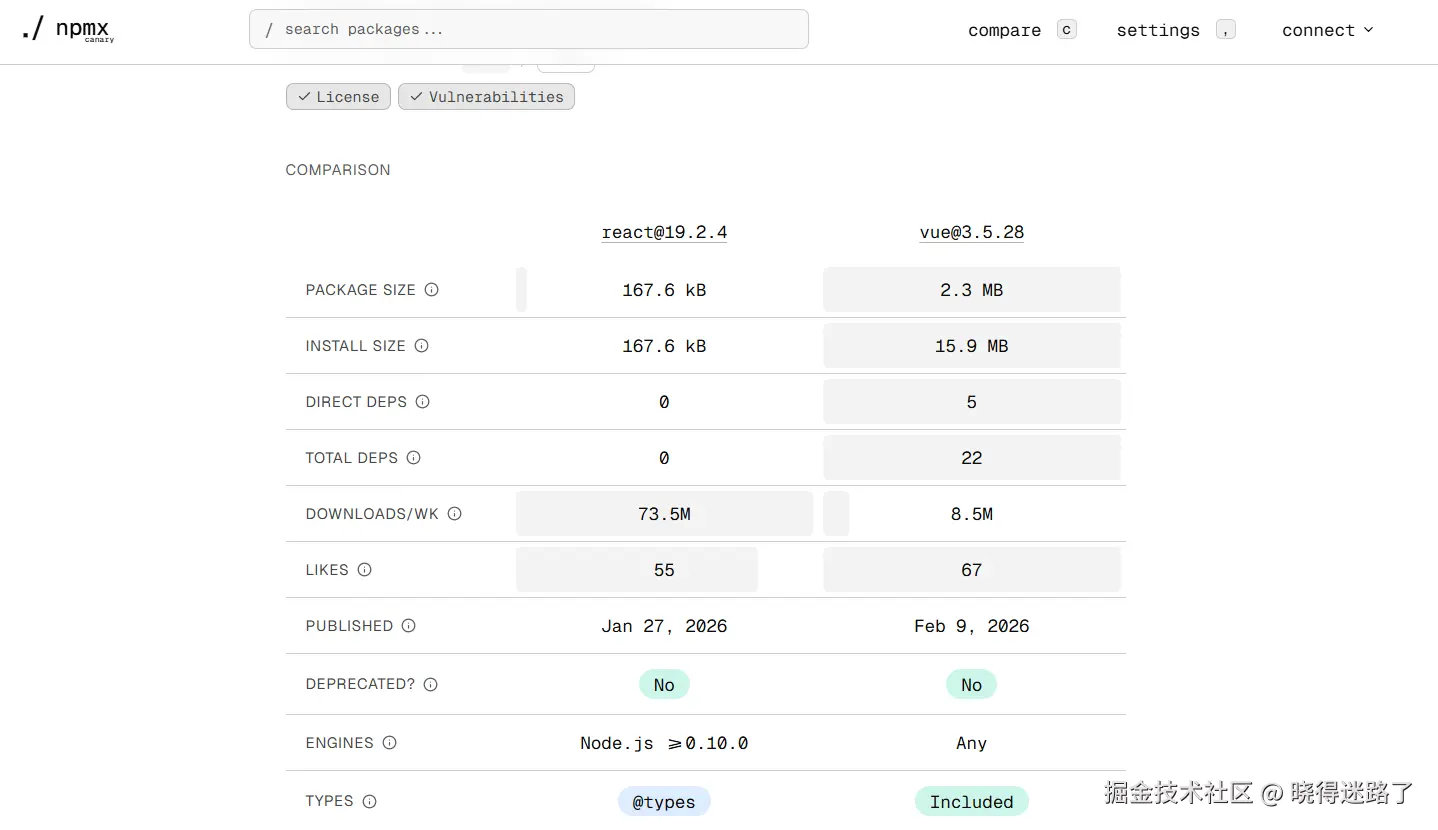Viewport: 1438px width, 830px height.
Task: Click the @types badge for react
Action: [x=664, y=802]
